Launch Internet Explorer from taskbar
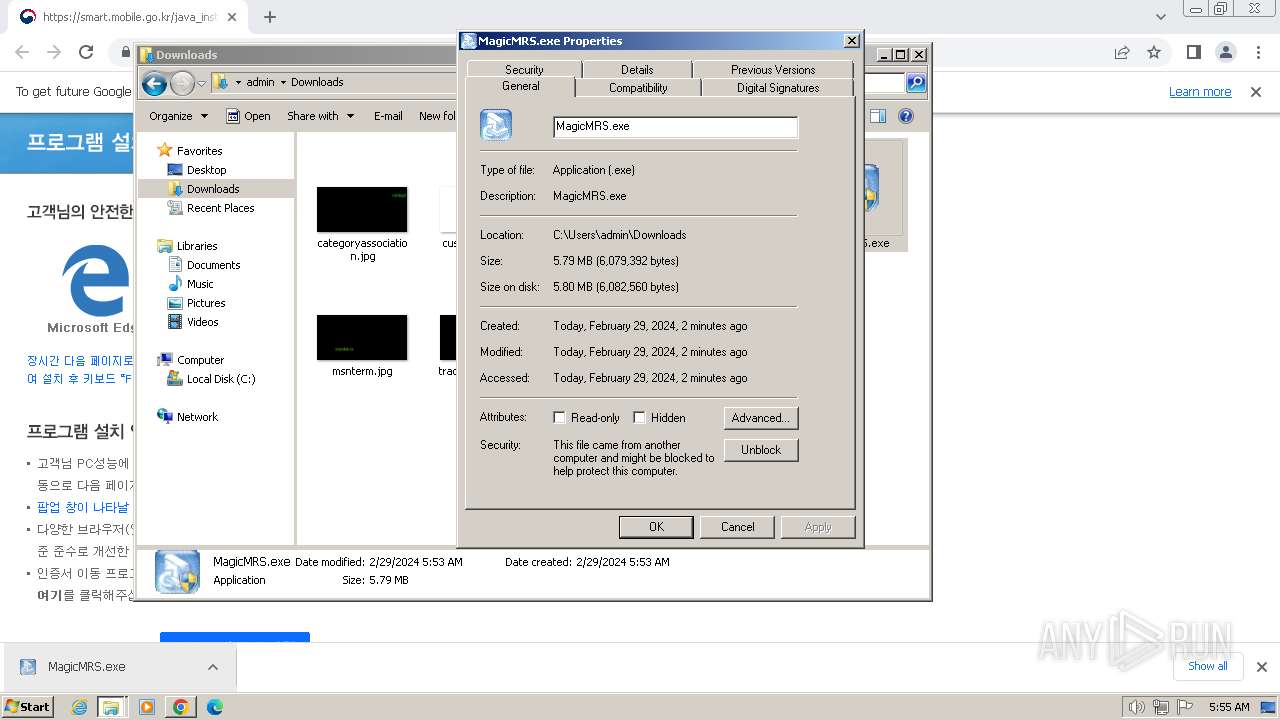1280x720 pixels. click(79, 707)
